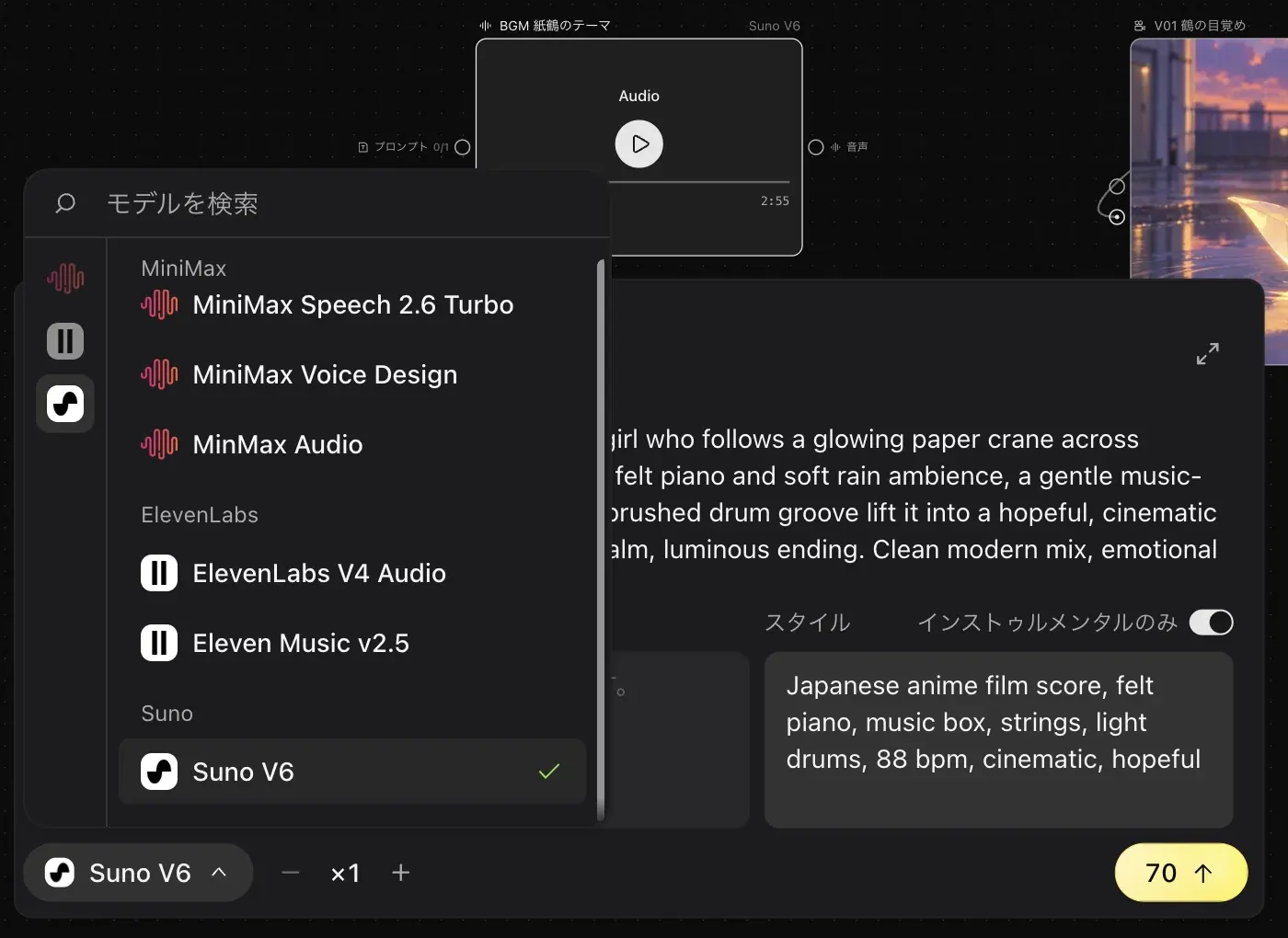Click the プロンプト input port circle
This screenshot has height=938, width=1288.
(463, 147)
